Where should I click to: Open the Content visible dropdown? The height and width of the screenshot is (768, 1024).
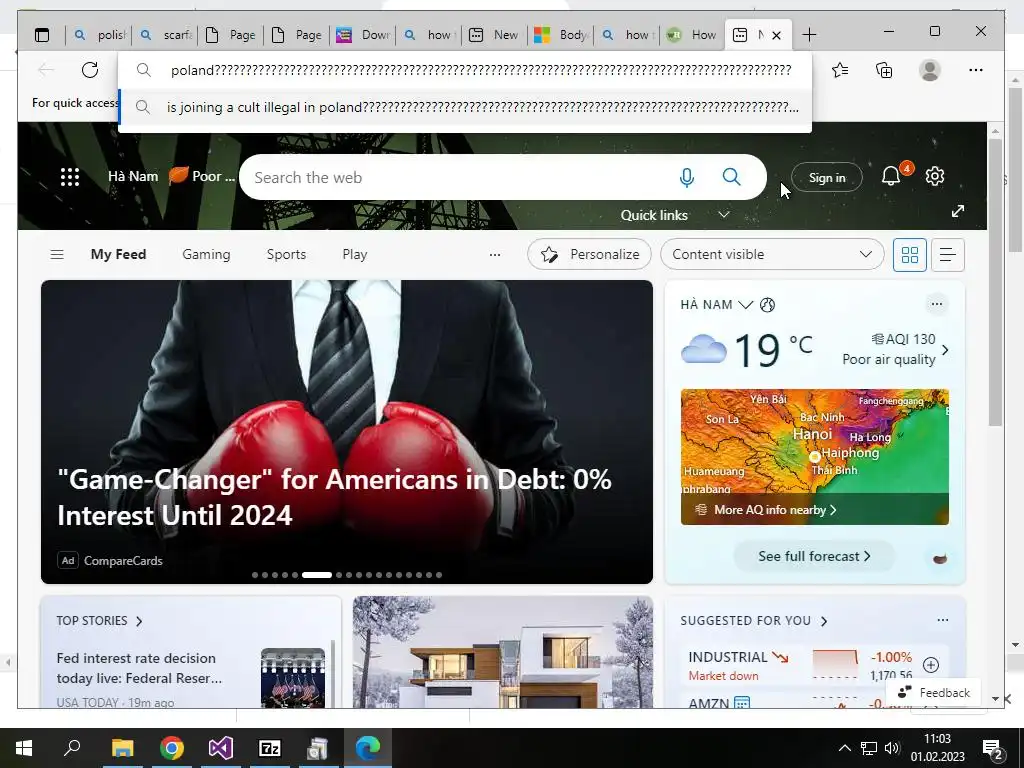[x=772, y=255]
